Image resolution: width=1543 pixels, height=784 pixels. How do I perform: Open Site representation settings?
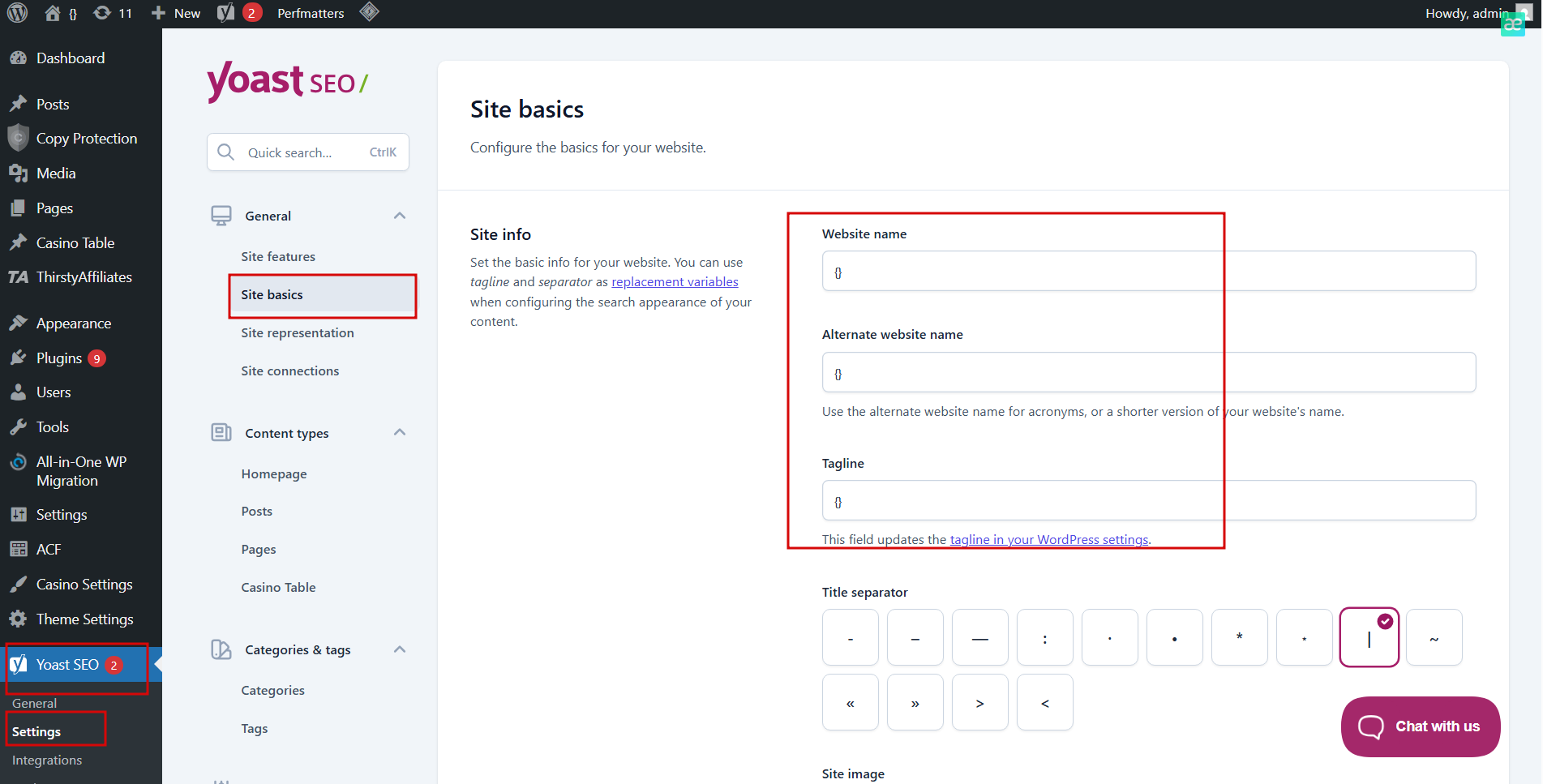[298, 333]
